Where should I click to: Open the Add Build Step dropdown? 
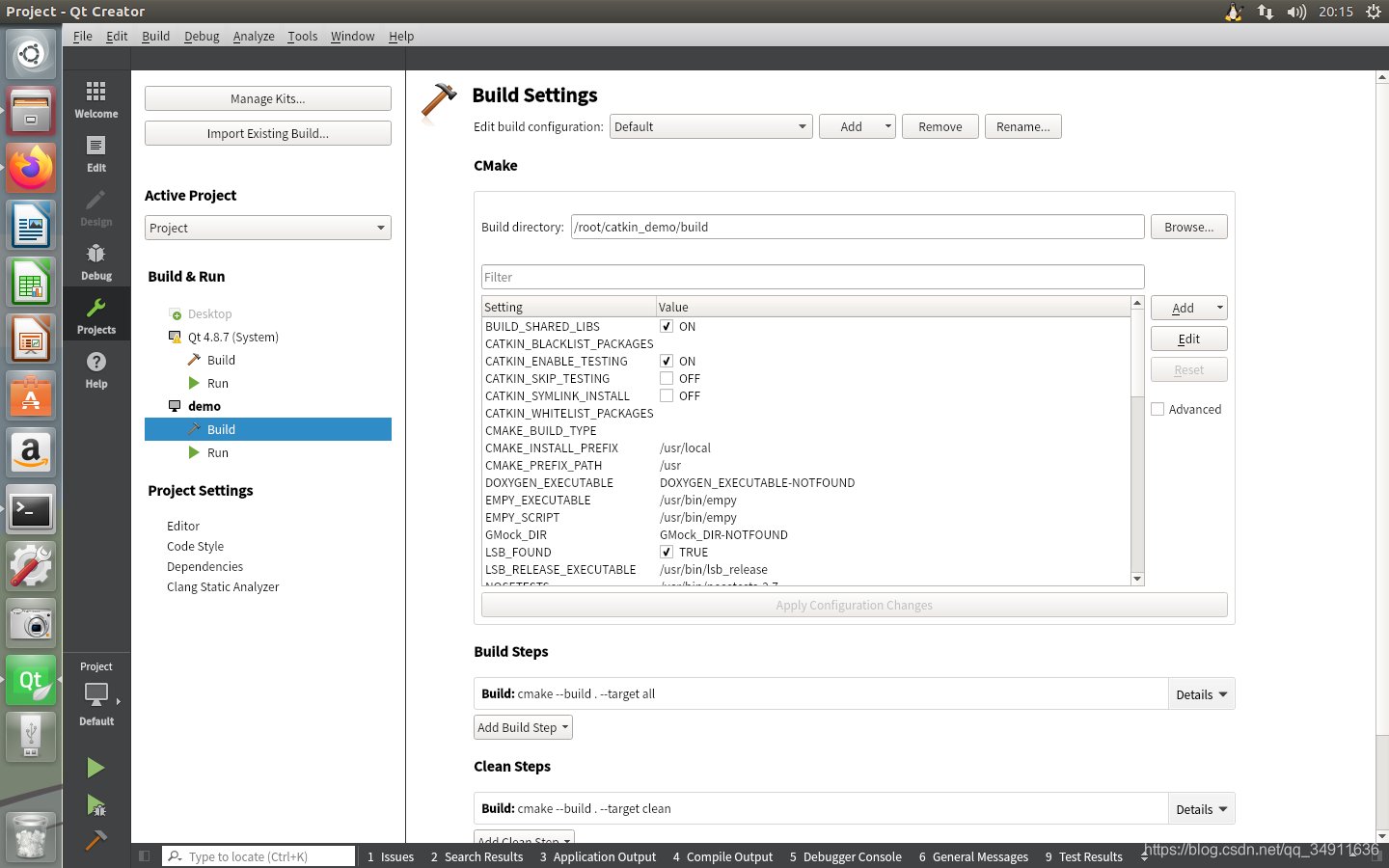pyautogui.click(x=523, y=727)
